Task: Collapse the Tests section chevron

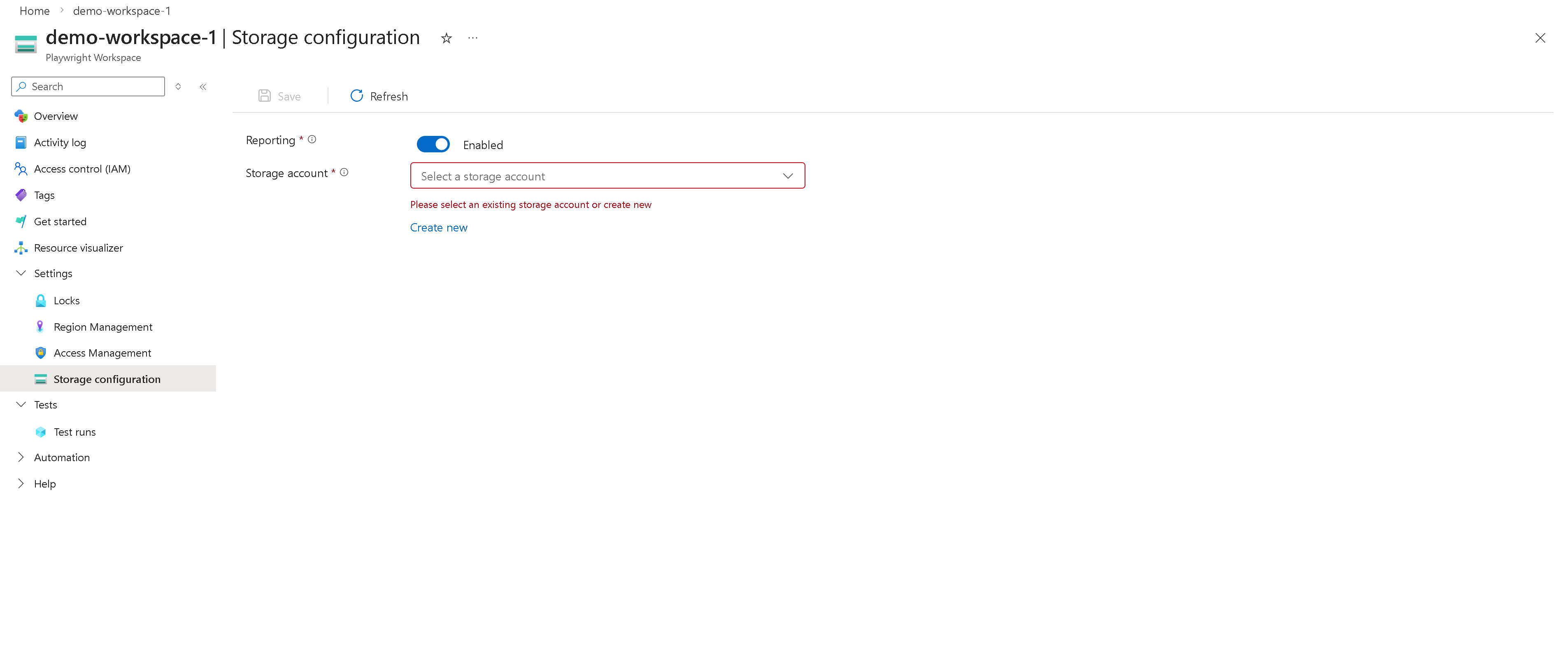Action: click(21, 404)
